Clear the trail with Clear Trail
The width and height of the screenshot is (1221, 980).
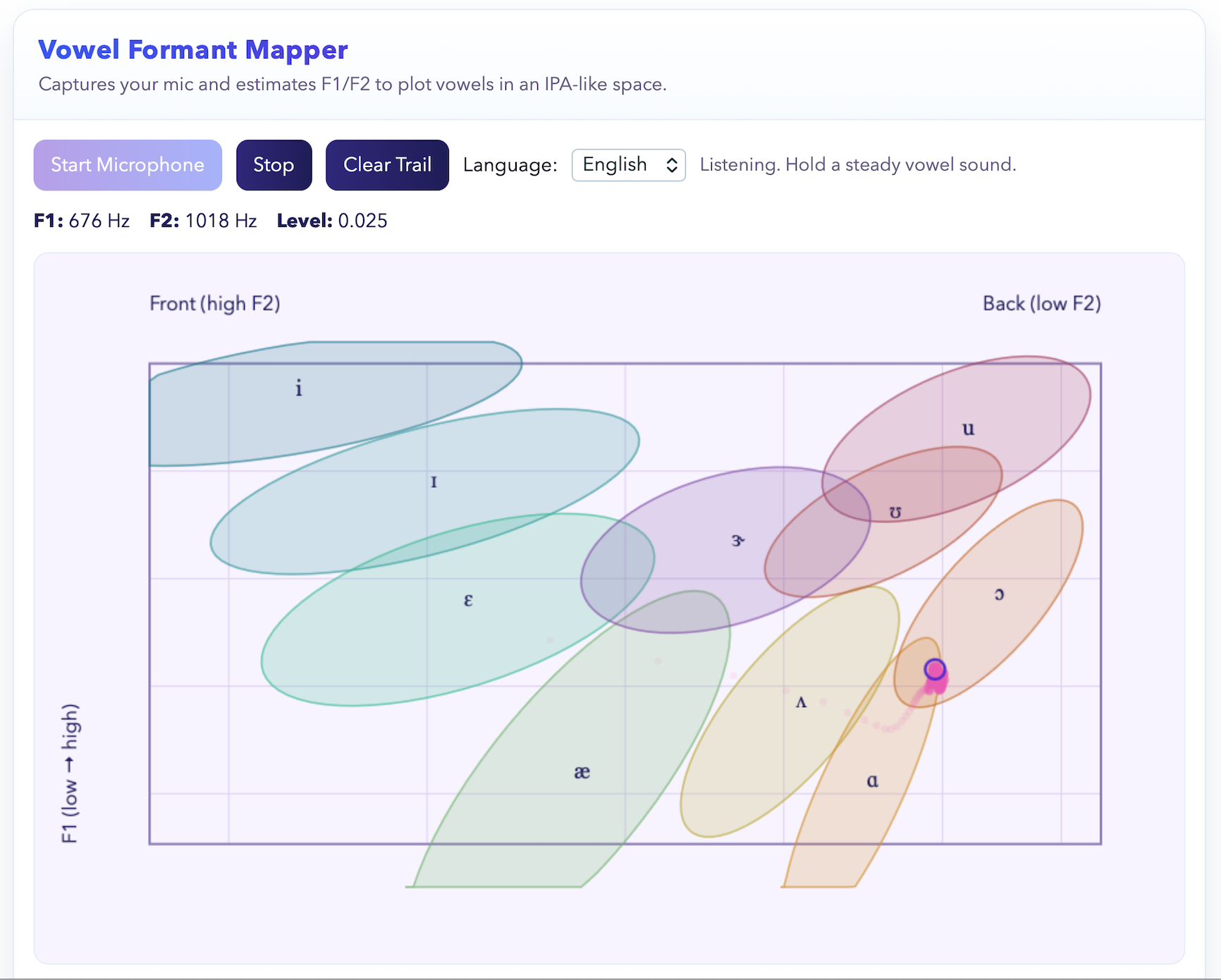[387, 165]
